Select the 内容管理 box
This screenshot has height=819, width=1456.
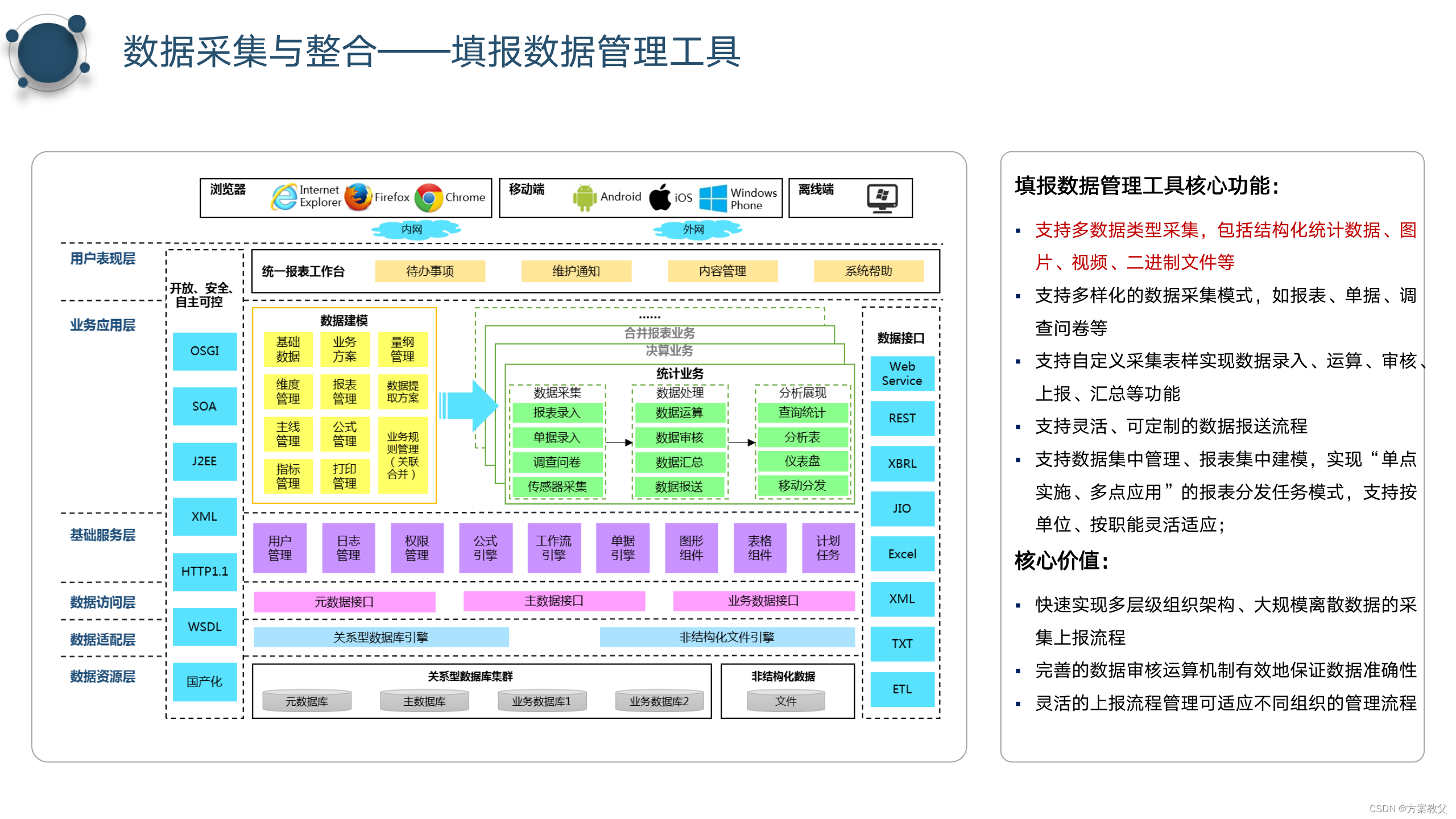(722, 271)
